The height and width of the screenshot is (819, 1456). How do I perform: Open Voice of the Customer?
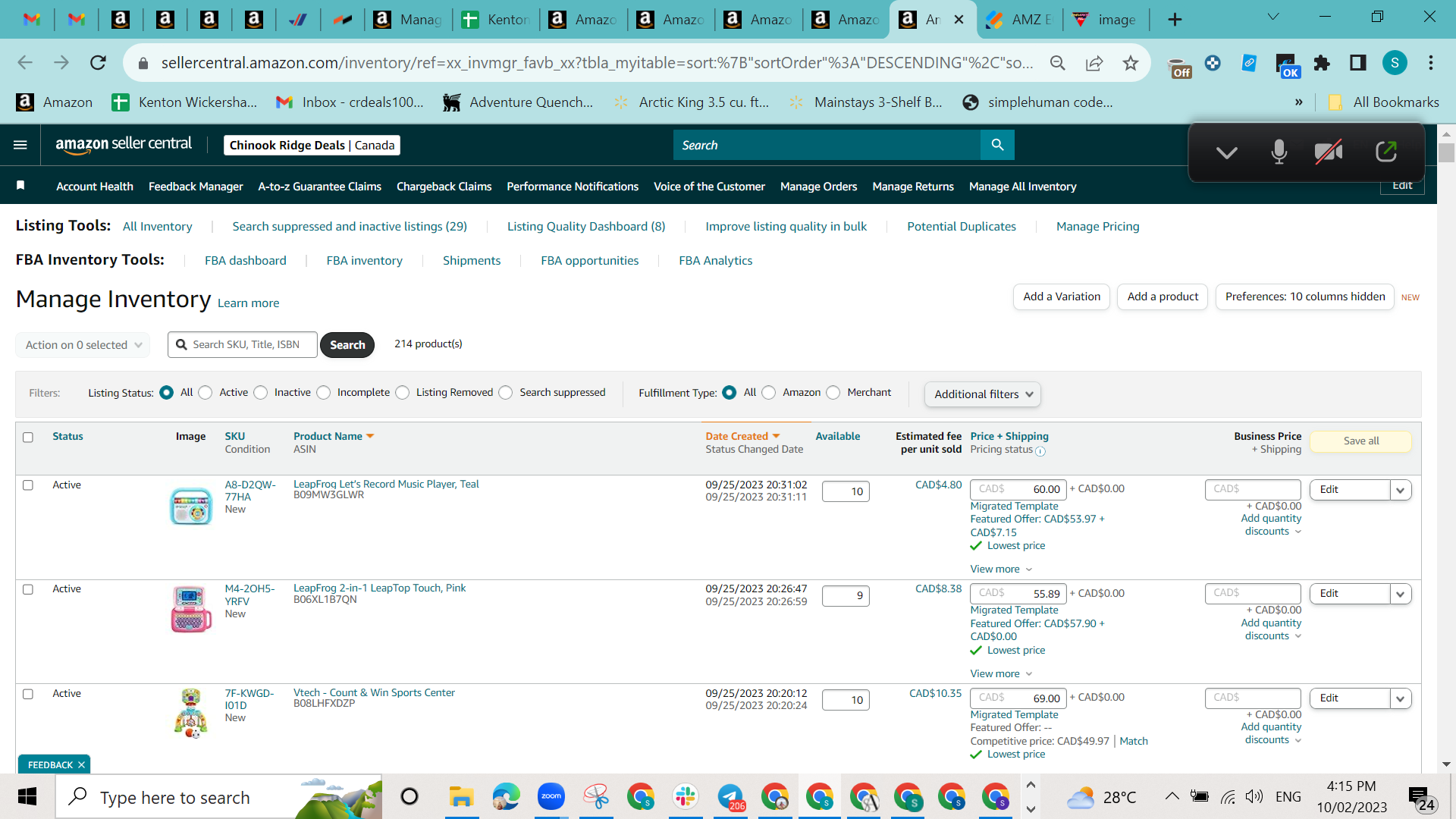(709, 187)
